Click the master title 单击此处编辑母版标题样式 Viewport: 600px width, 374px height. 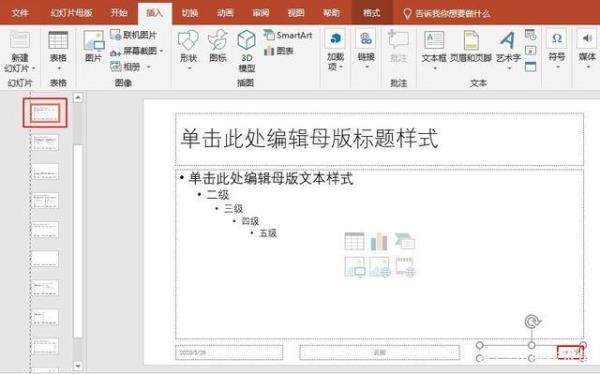click(x=309, y=138)
